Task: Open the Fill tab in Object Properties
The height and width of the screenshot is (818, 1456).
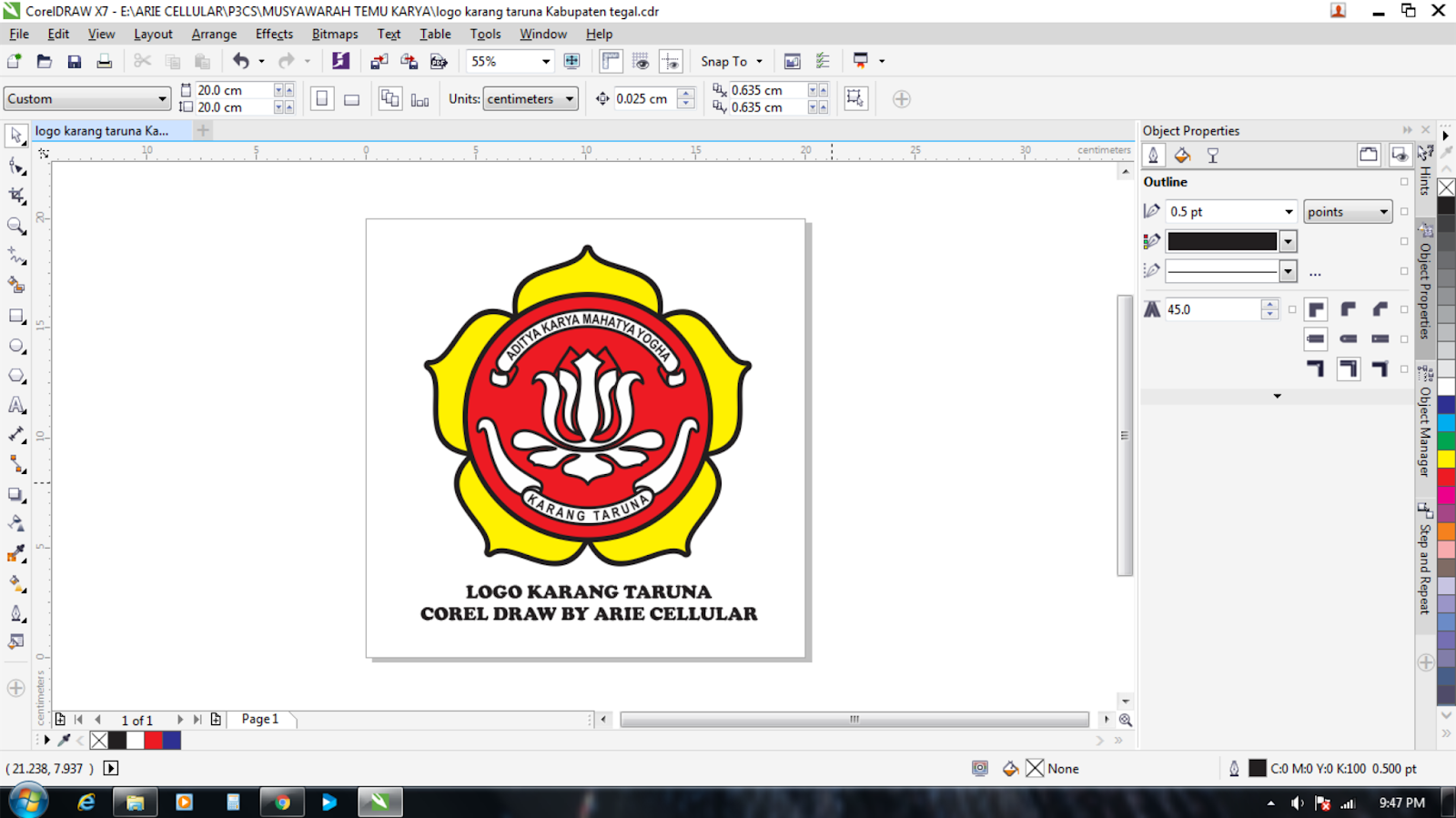Action: [x=1182, y=156]
